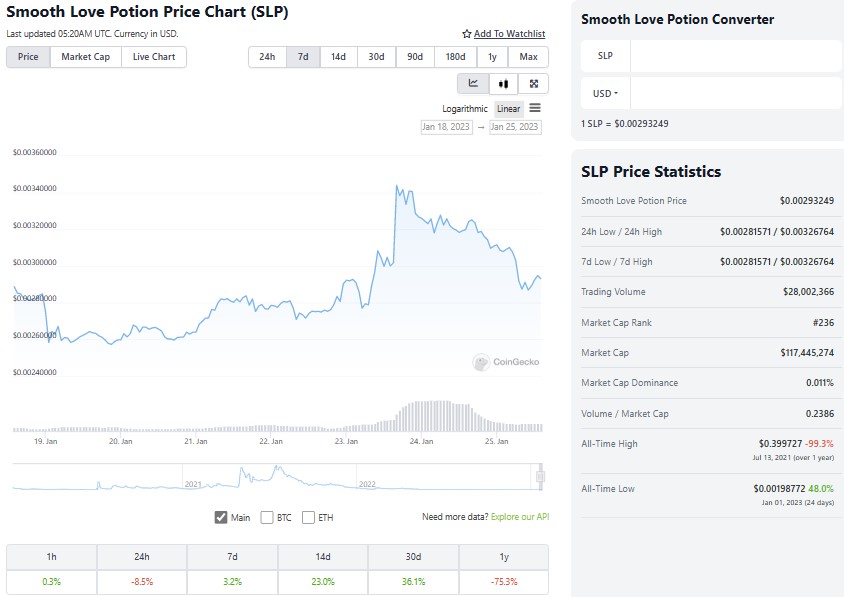Click the Market Cap value $117,445,274

[807, 353]
